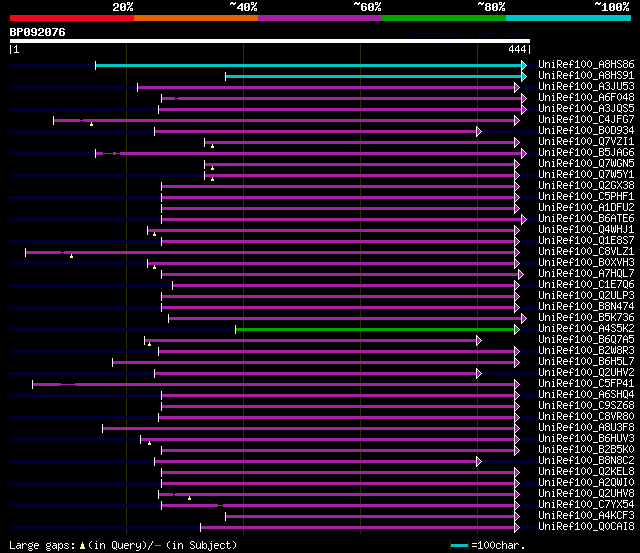Image resolution: width=640 pixels, height=553 pixels.
Task: Open UniRef100_C7YX54 label
Action: coord(586,505)
